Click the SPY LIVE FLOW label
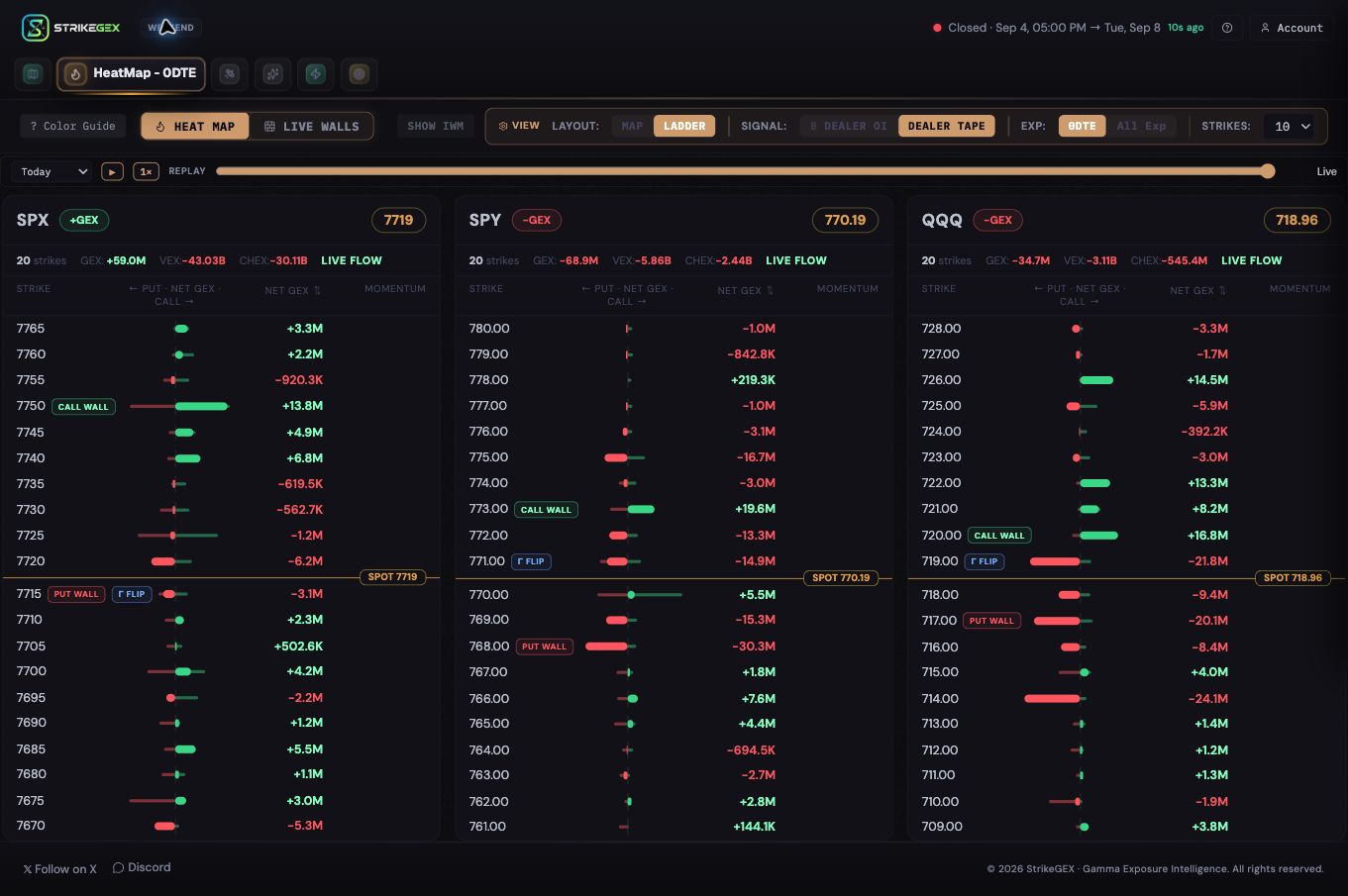The image size is (1348, 896). [796, 260]
